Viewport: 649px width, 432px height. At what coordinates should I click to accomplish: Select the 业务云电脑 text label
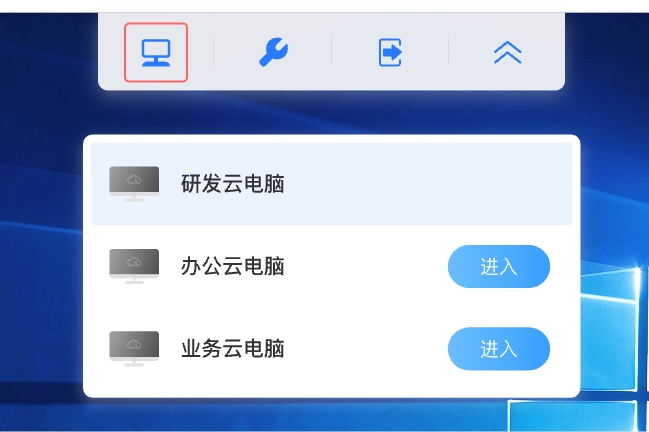click(233, 348)
